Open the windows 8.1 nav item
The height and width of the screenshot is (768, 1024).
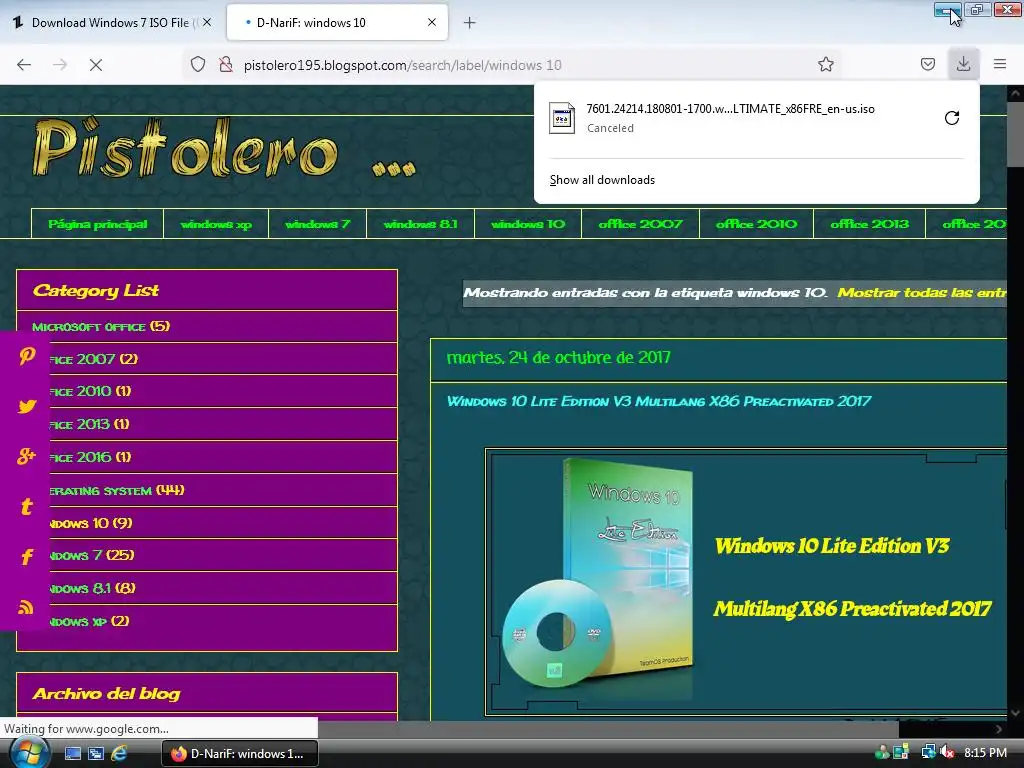[421, 224]
